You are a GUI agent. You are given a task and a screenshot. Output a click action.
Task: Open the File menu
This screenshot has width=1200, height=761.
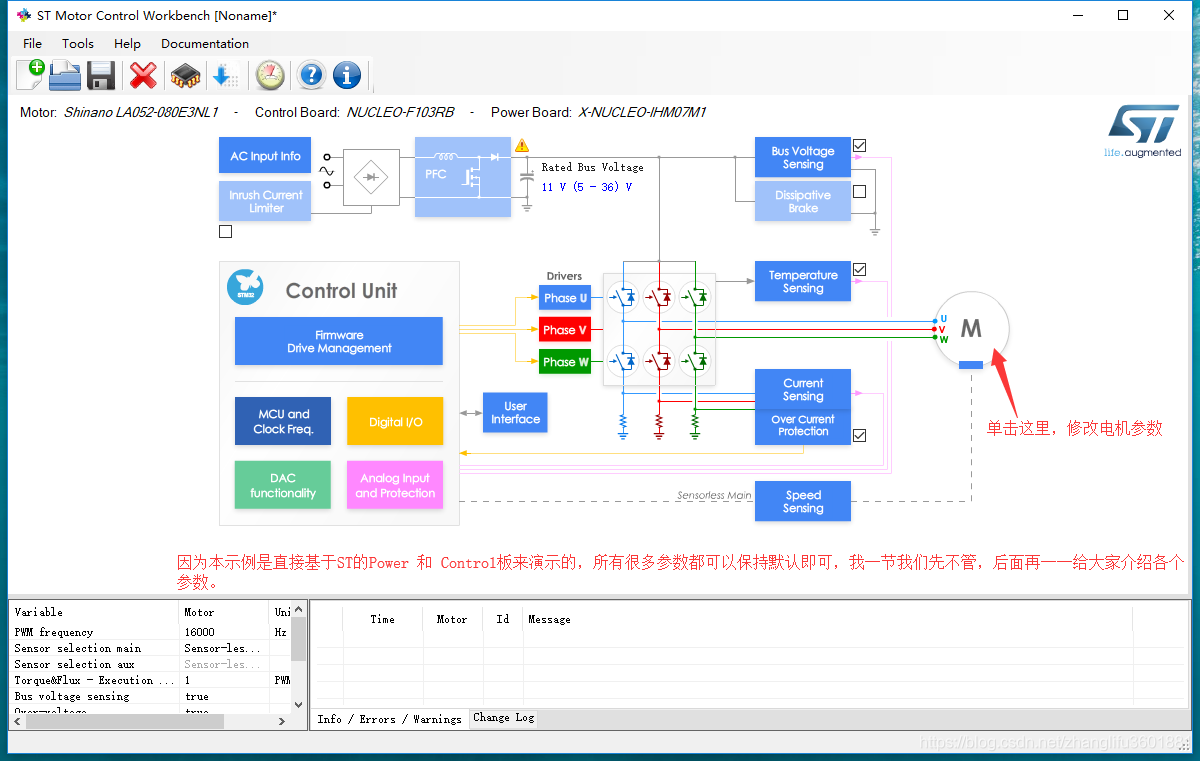(x=33, y=43)
